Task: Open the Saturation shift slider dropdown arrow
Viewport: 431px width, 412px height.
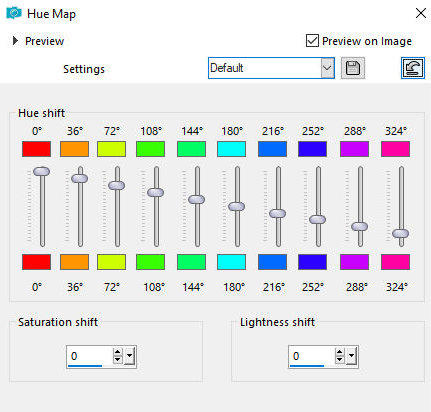Action: 129,356
